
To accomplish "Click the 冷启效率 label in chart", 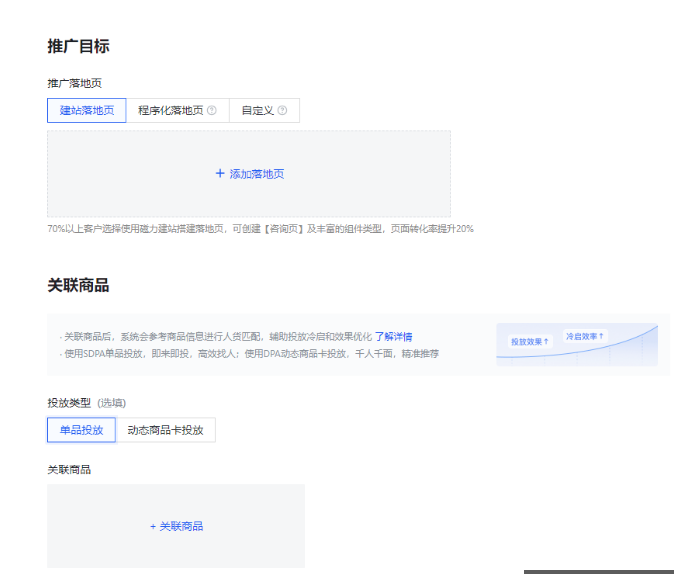I will pyautogui.click(x=585, y=336).
